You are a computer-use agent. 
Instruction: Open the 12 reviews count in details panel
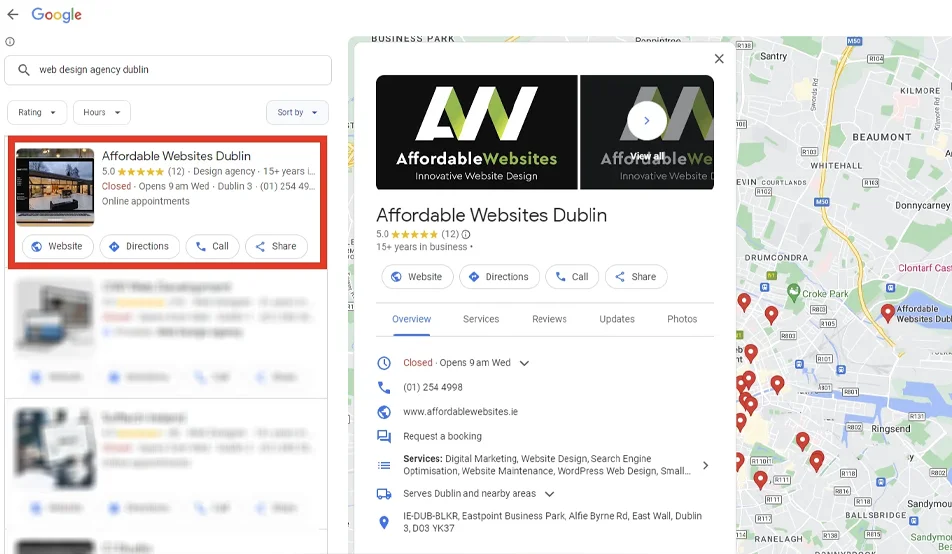(450, 234)
